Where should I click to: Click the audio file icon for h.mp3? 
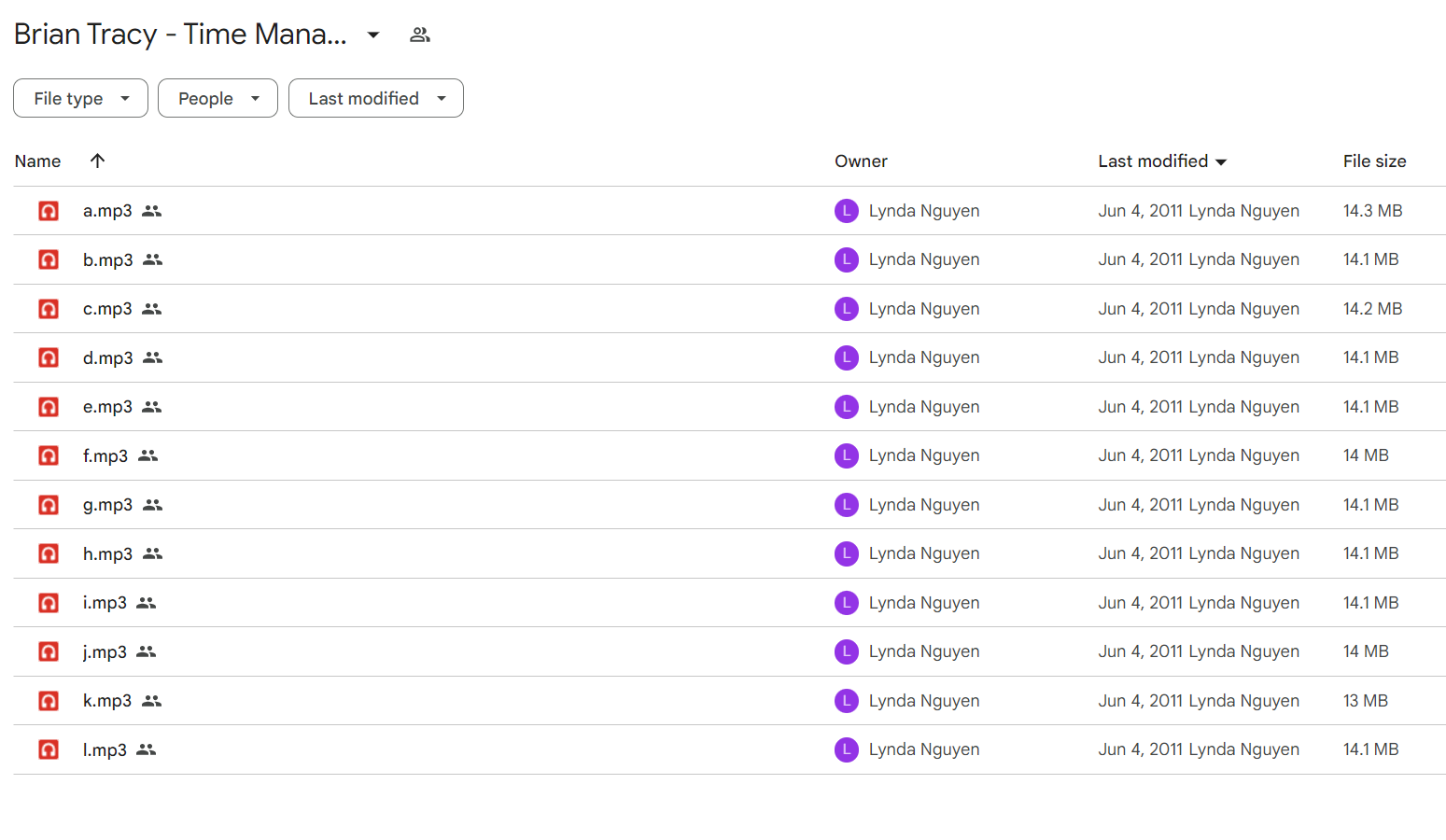(x=49, y=553)
